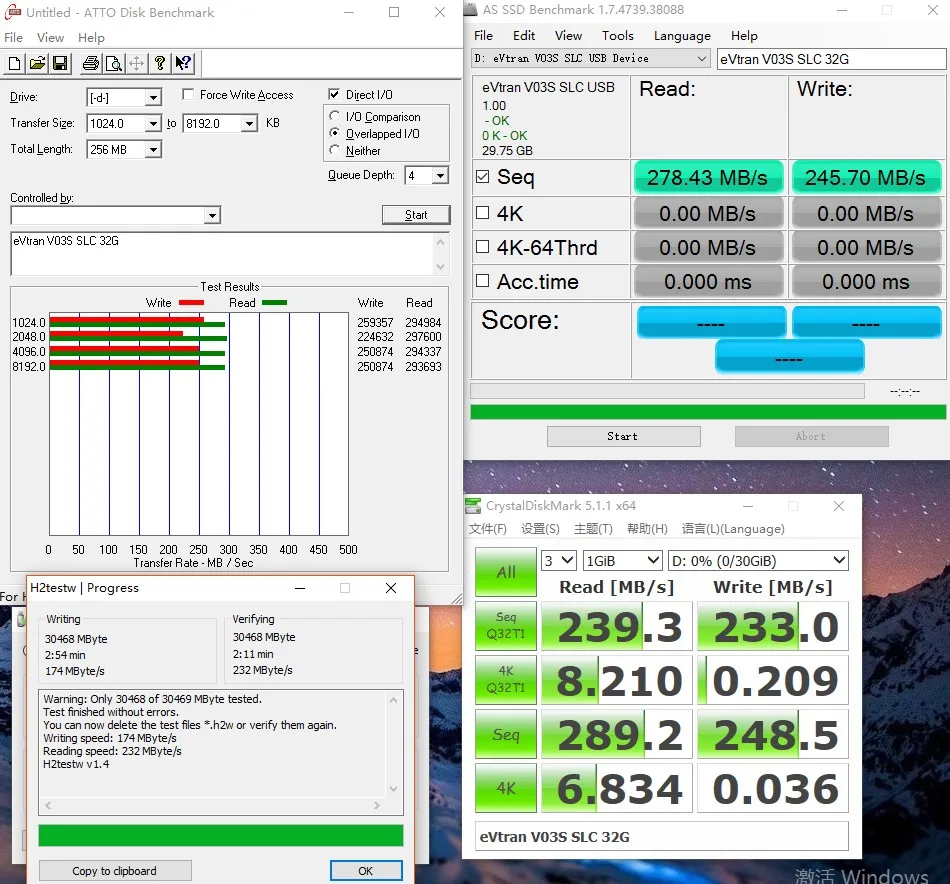
Task: Toggle the Direct I/O checkbox
Action: tap(334, 95)
